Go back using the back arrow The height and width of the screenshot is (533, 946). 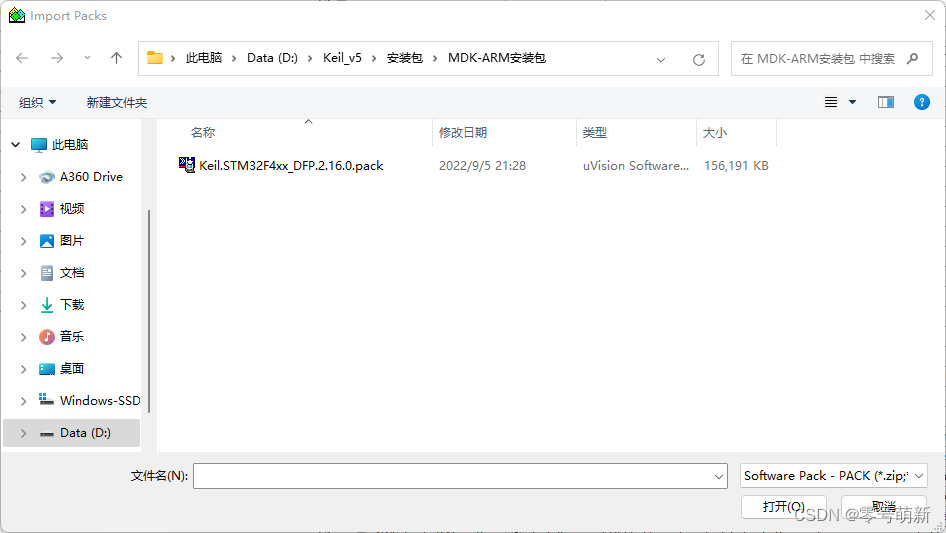(22, 58)
